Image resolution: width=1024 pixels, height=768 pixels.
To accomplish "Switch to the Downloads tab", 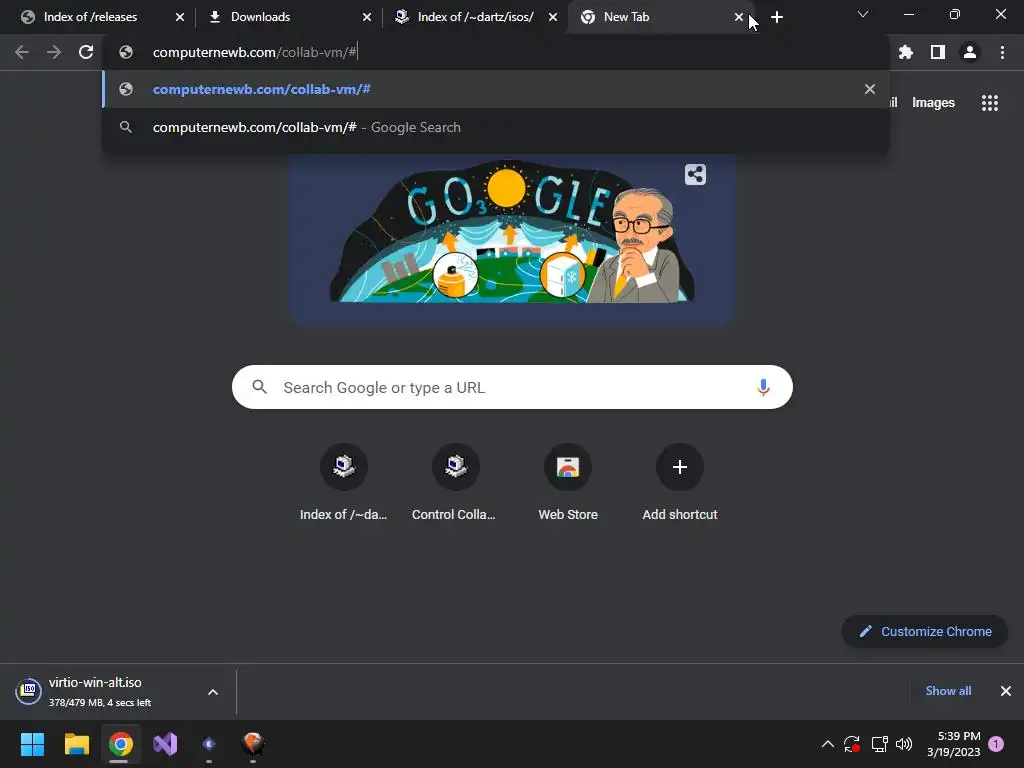I will pos(261,17).
